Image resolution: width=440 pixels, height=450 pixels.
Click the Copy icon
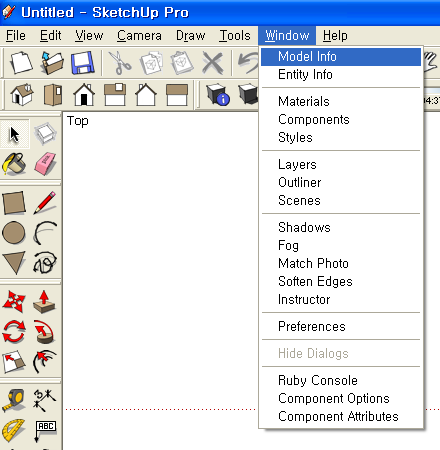[x=151, y=62]
